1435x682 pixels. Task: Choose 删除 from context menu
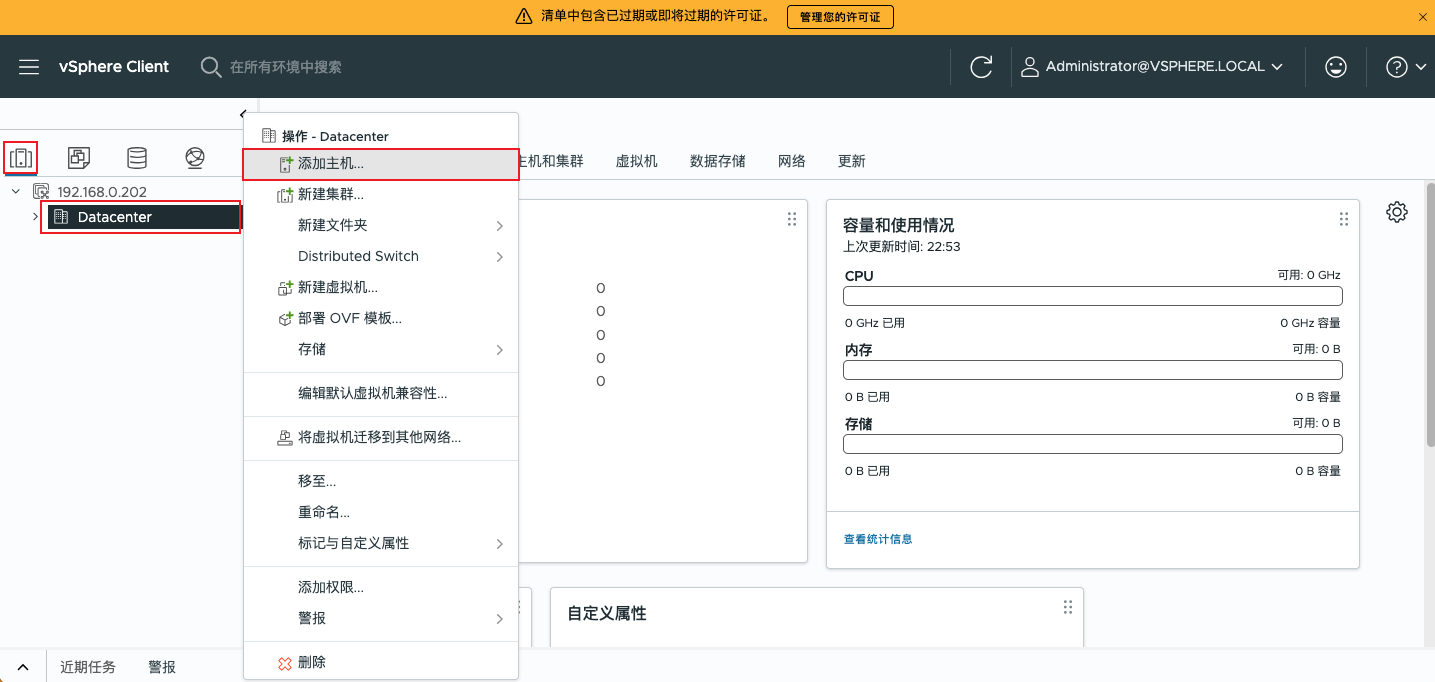(381, 663)
